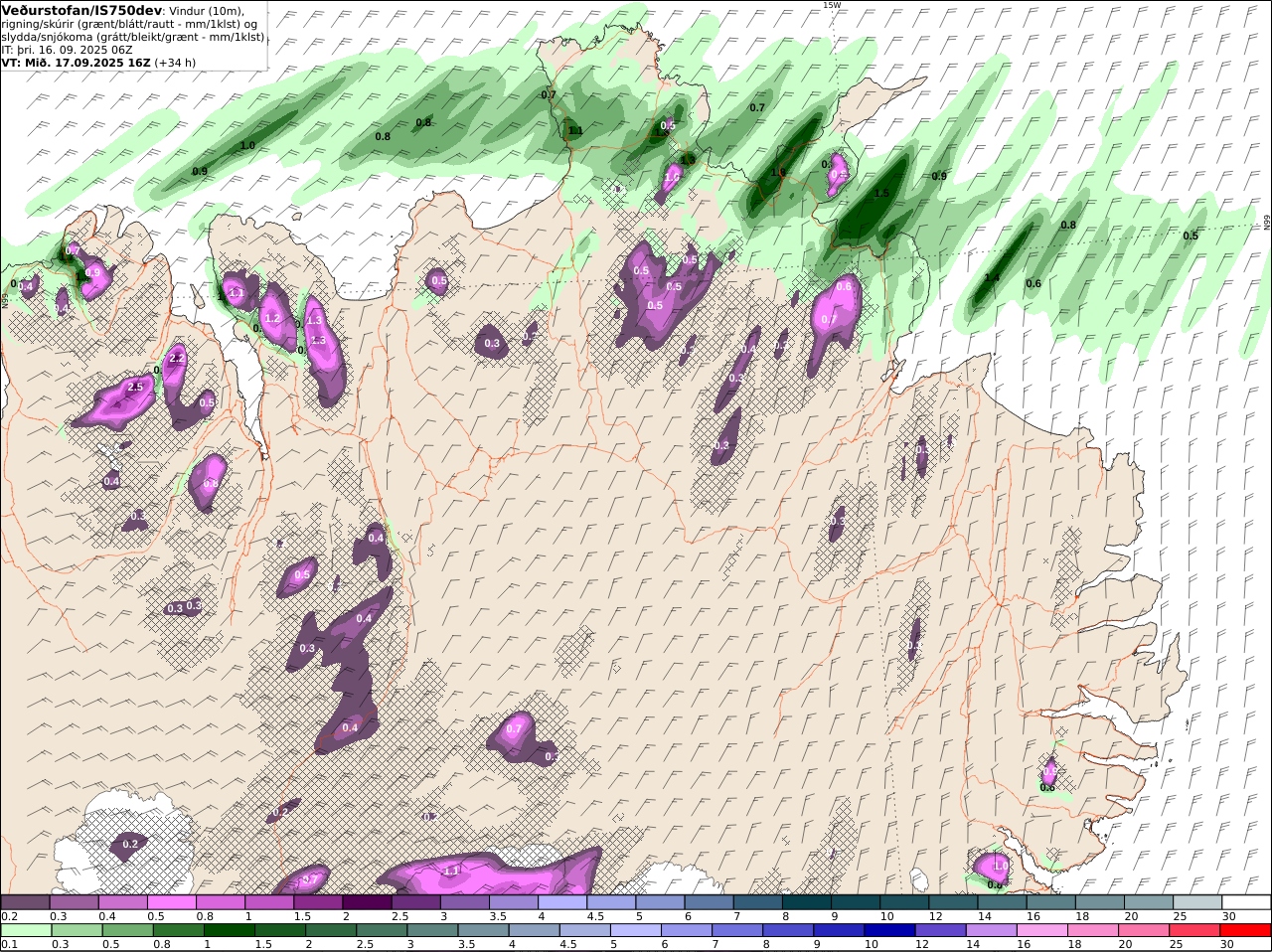Pick the snow legend swatch between 10 and 12
This screenshot has width=1272, height=952.
click(903, 901)
